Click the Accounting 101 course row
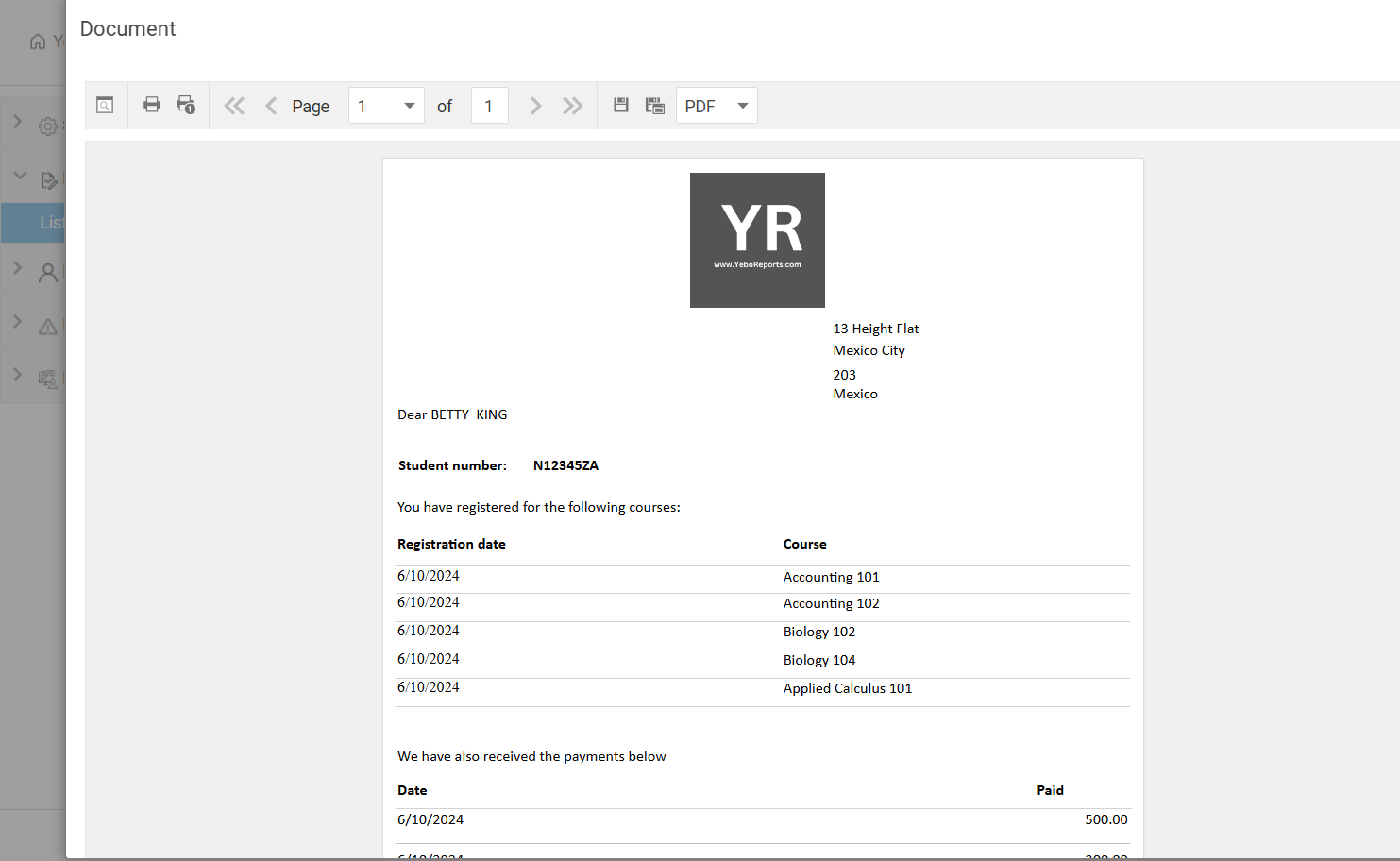Viewport: 1400px width, 861px height. (x=763, y=578)
